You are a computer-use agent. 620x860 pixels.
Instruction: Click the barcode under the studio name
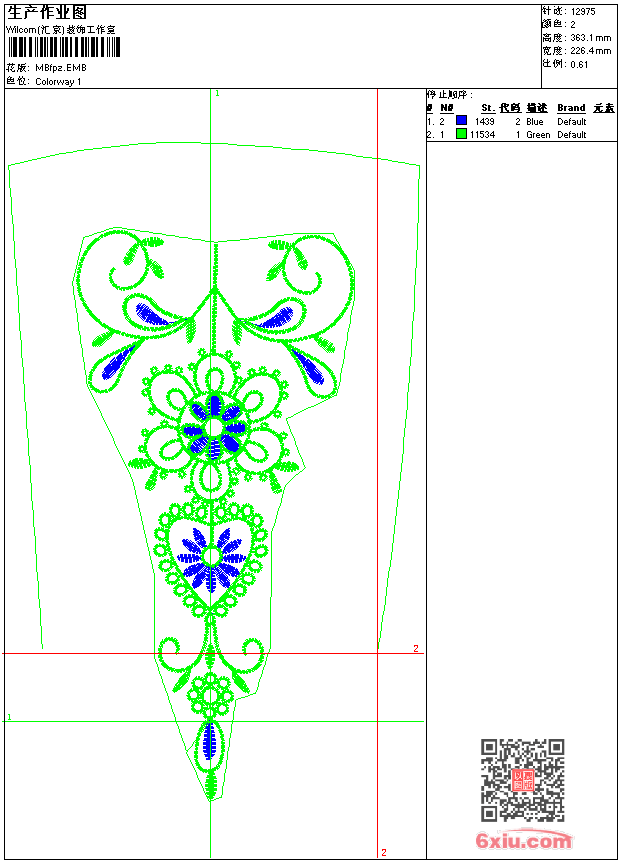[64, 47]
